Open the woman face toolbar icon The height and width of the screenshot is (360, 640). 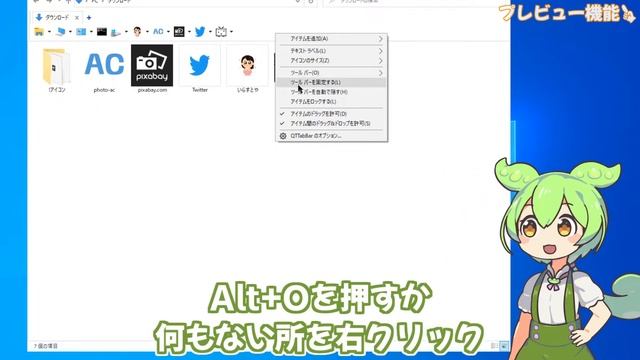point(137,31)
